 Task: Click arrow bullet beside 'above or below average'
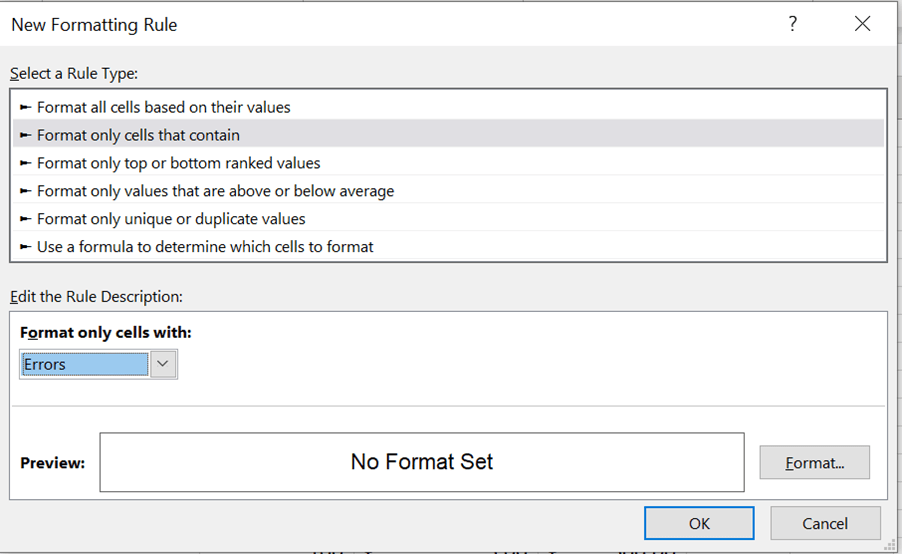point(26,191)
